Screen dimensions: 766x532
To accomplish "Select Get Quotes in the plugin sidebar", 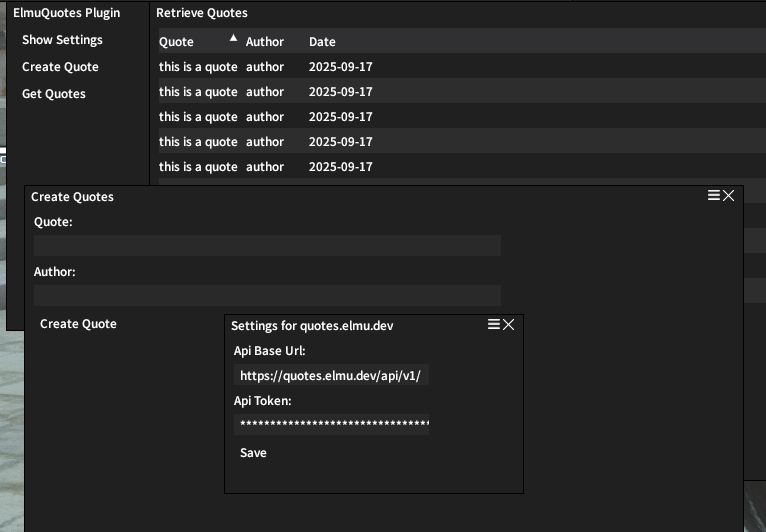I will [54, 94].
